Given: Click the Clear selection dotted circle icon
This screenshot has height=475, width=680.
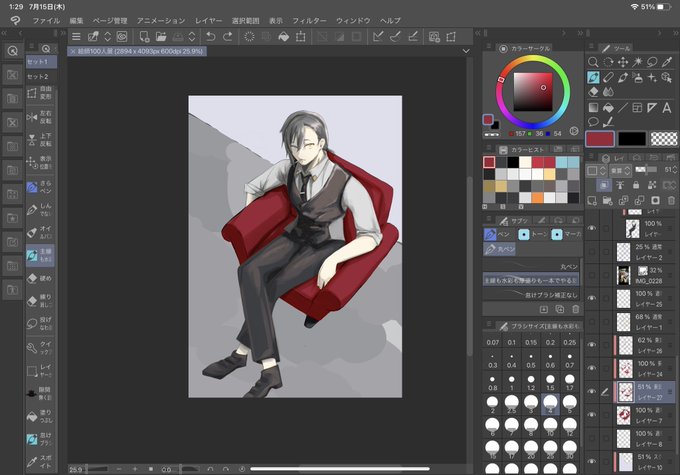Looking at the screenshot, I should (x=249, y=37).
